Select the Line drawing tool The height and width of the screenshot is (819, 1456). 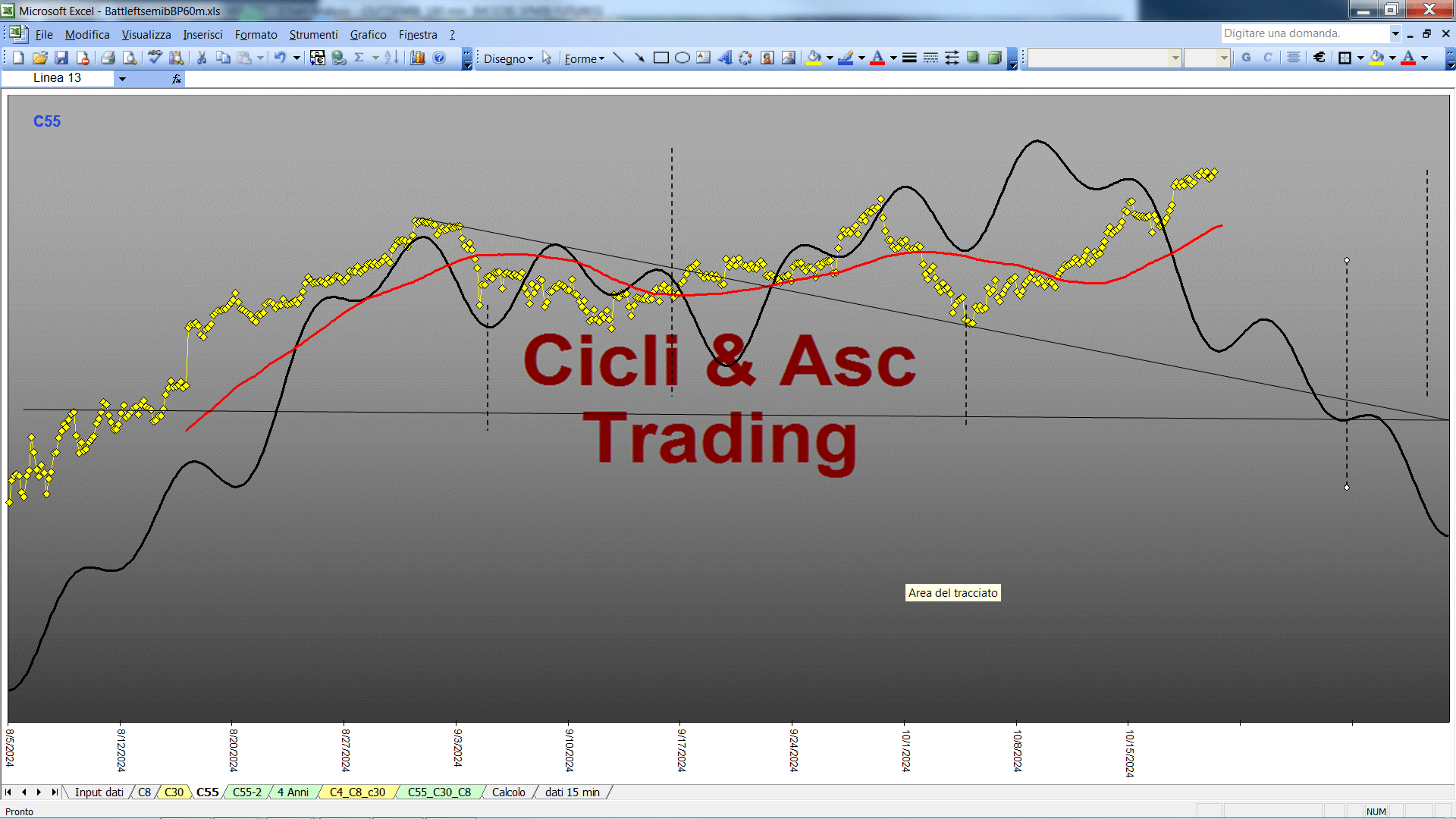click(618, 58)
